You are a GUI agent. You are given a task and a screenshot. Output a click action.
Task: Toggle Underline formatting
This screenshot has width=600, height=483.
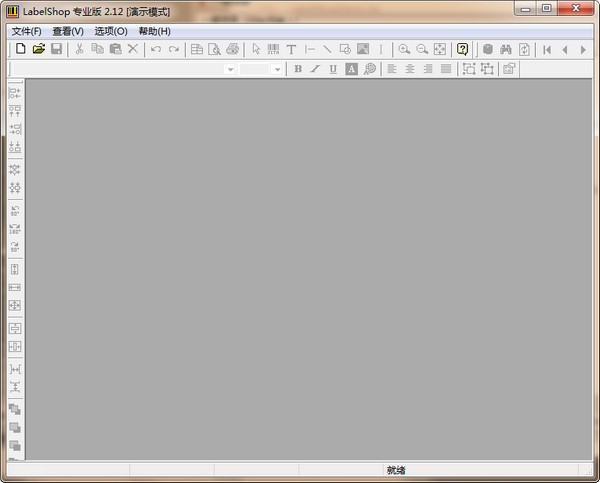tap(333, 69)
